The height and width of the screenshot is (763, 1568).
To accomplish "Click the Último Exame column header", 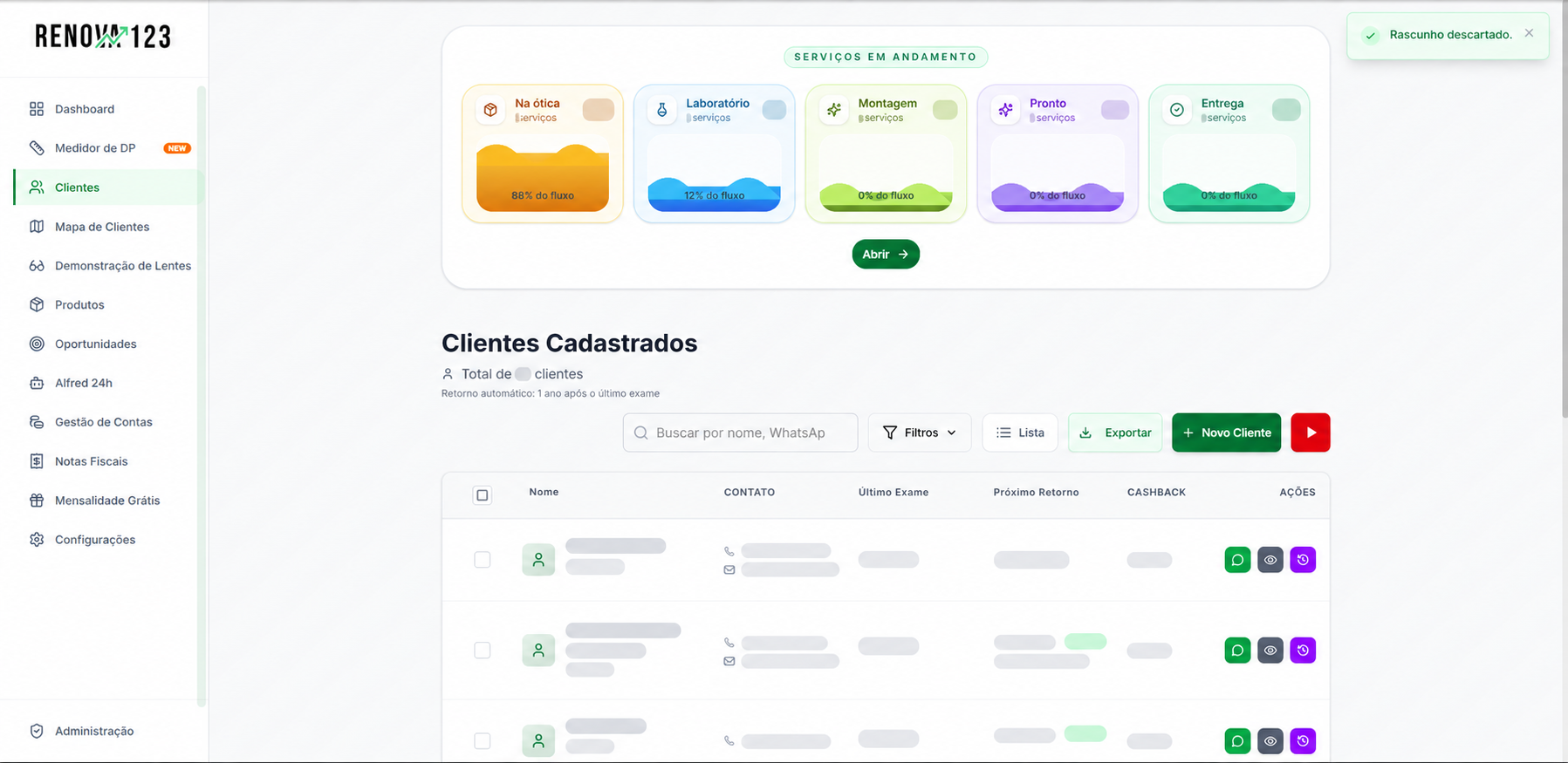I will 894,493.
